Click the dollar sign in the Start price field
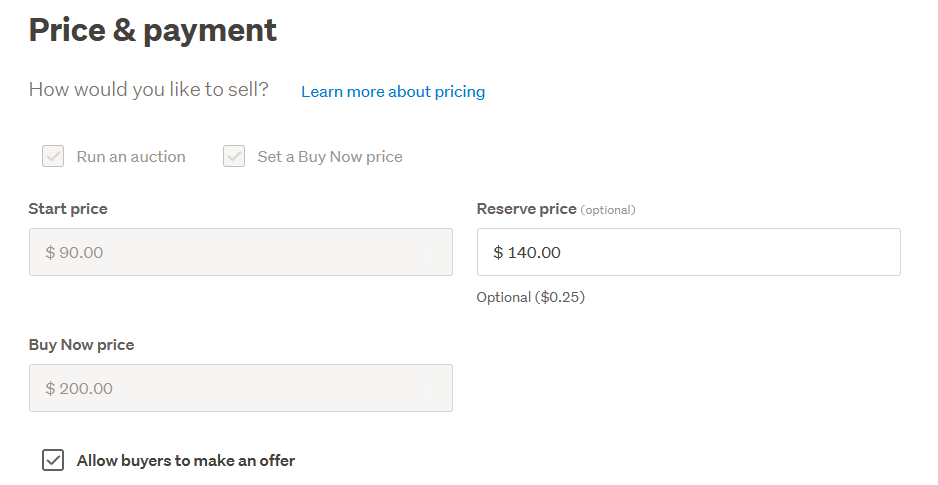The height and width of the screenshot is (485, 938). coord(50,253)
